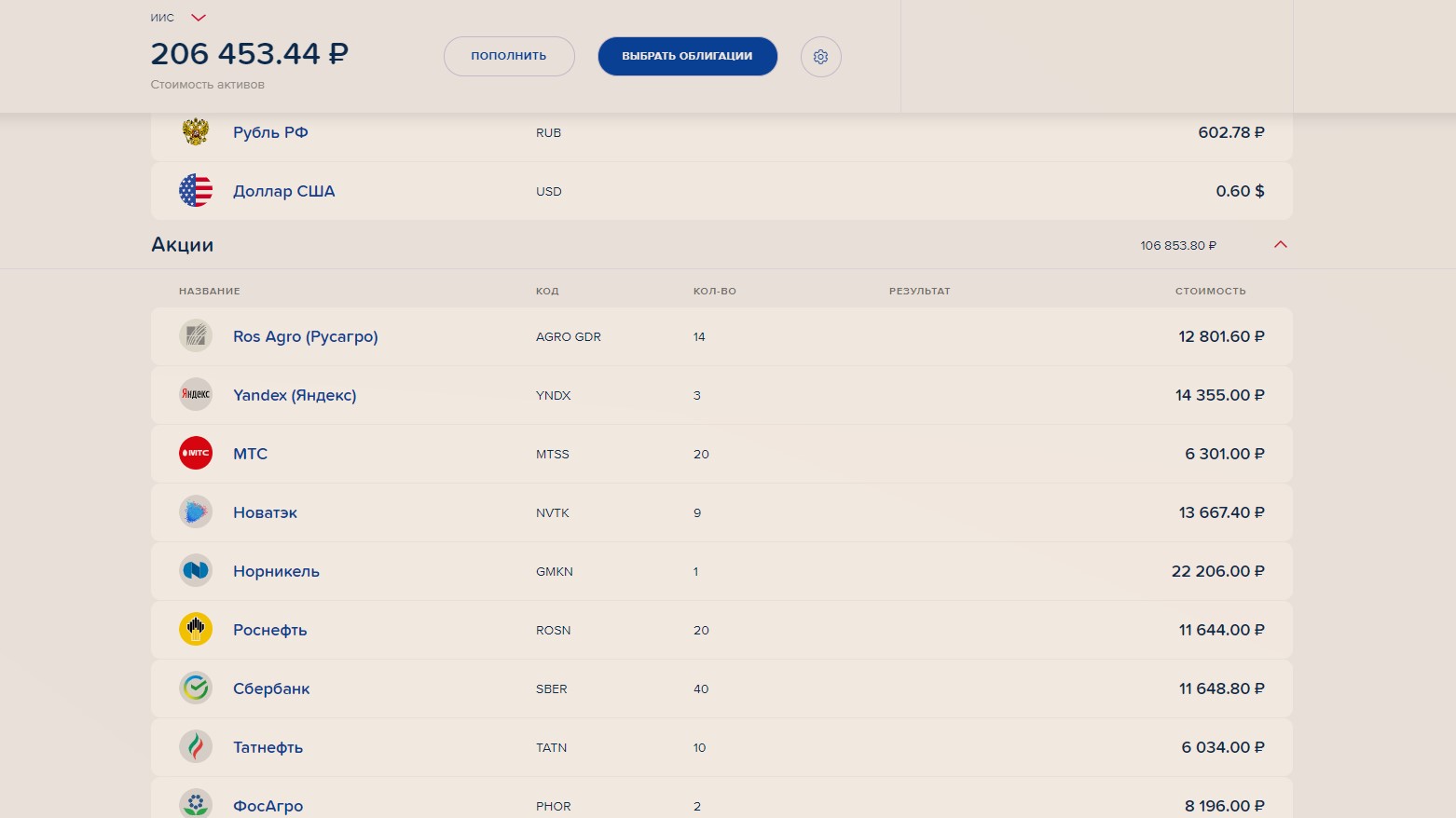1456x818 pixels.
Task: Click the Новатэк logo icon
Action: click(196, 511)
